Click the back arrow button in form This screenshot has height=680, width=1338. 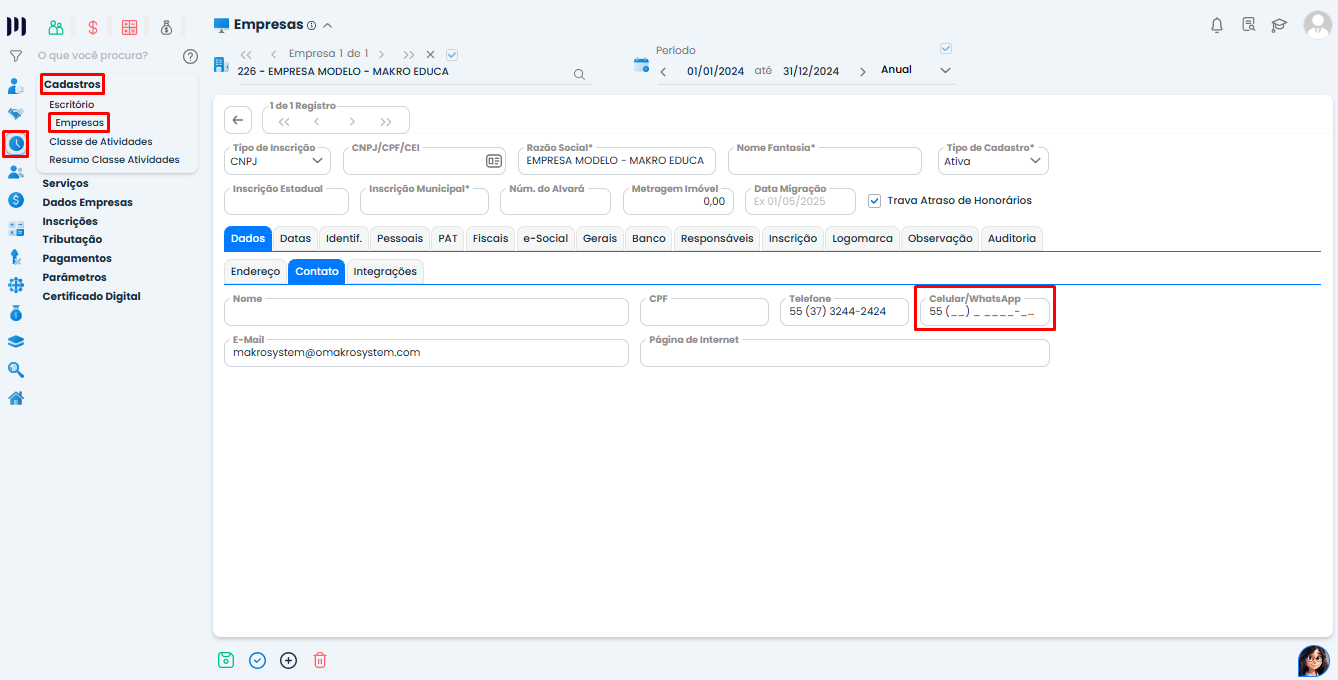[237, 120]
